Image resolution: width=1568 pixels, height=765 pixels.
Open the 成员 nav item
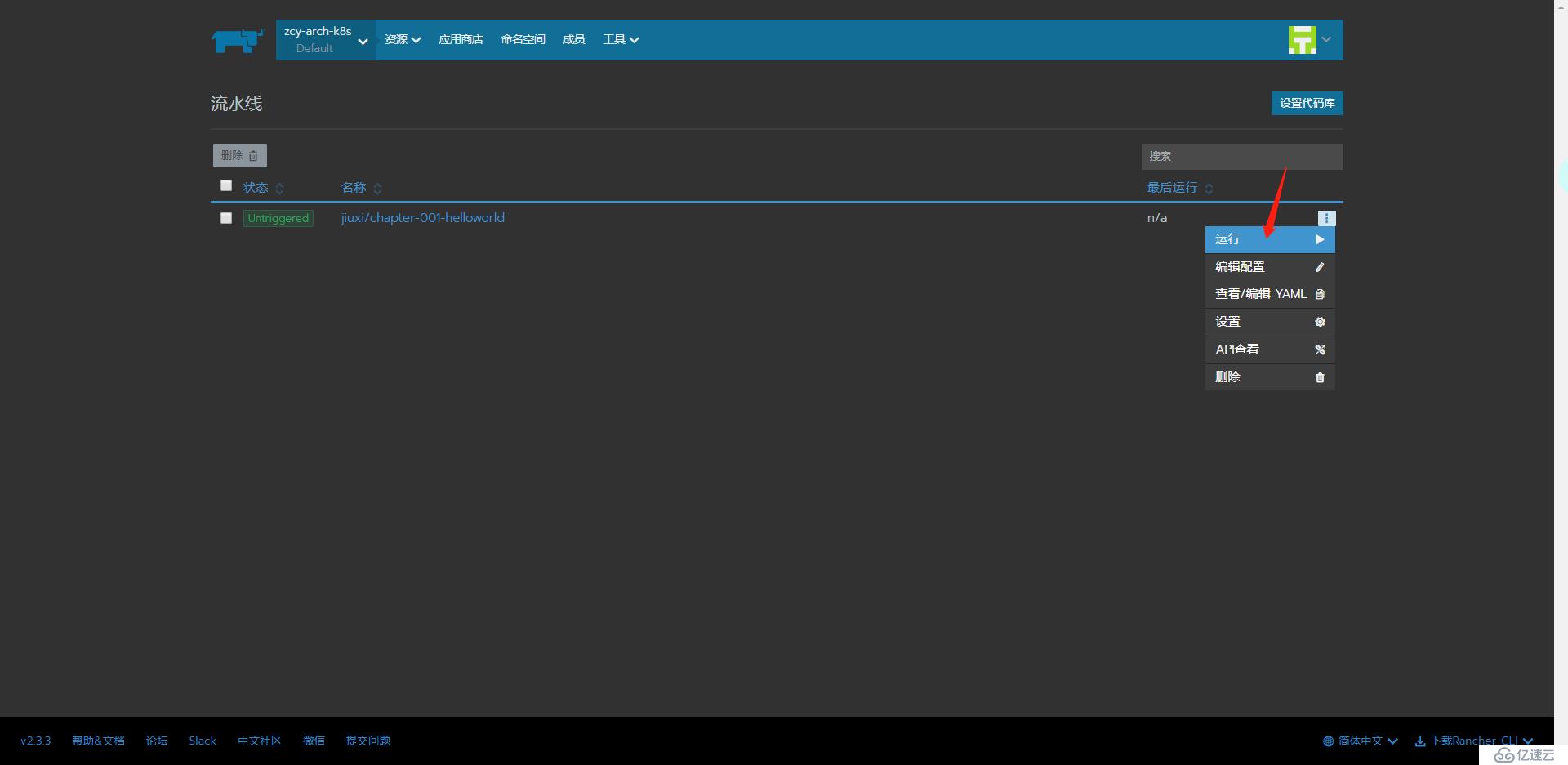[573, 39]
